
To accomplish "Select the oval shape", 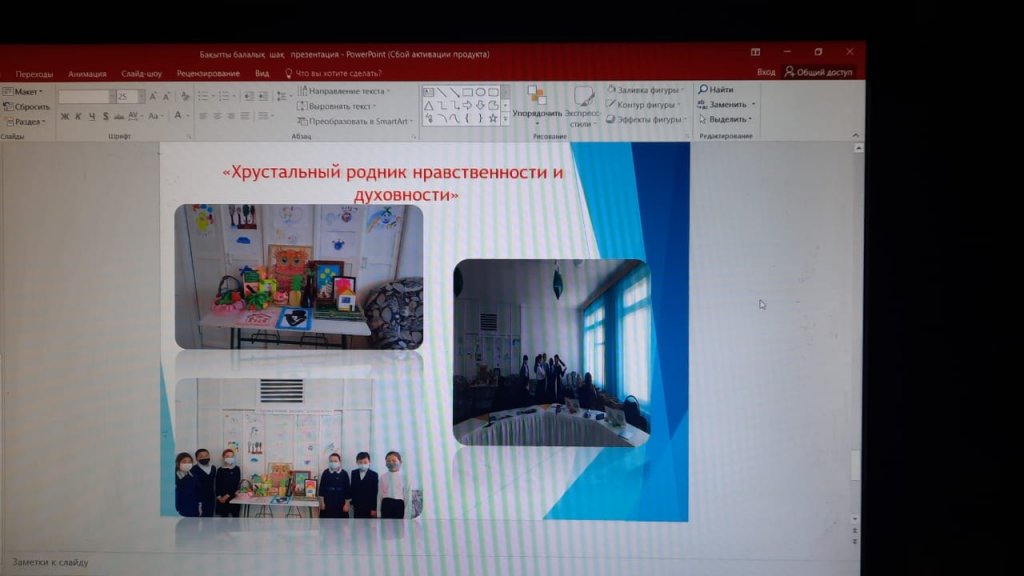I will [481, 92].
